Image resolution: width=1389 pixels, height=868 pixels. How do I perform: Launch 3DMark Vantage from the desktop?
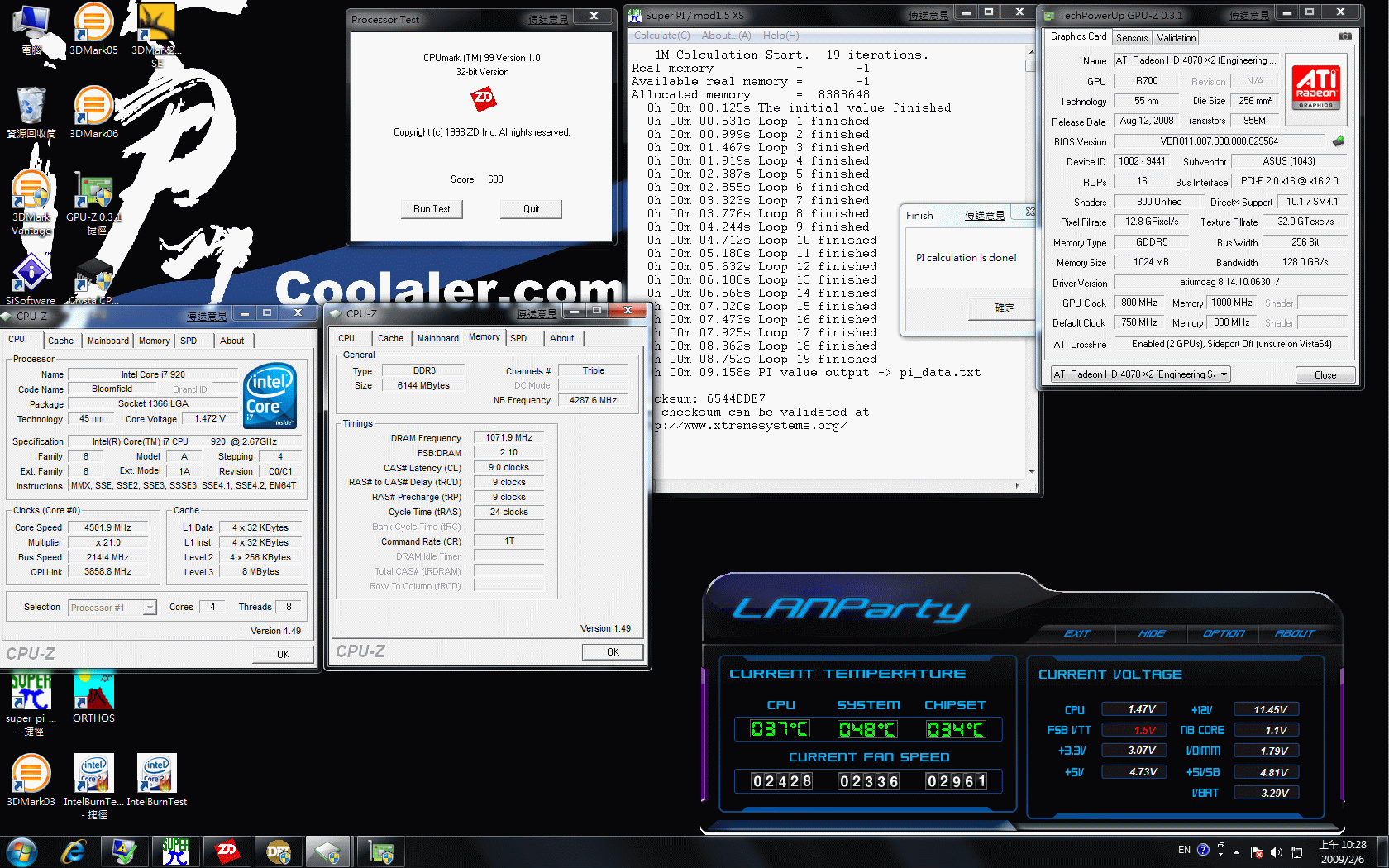click(31, 203)
